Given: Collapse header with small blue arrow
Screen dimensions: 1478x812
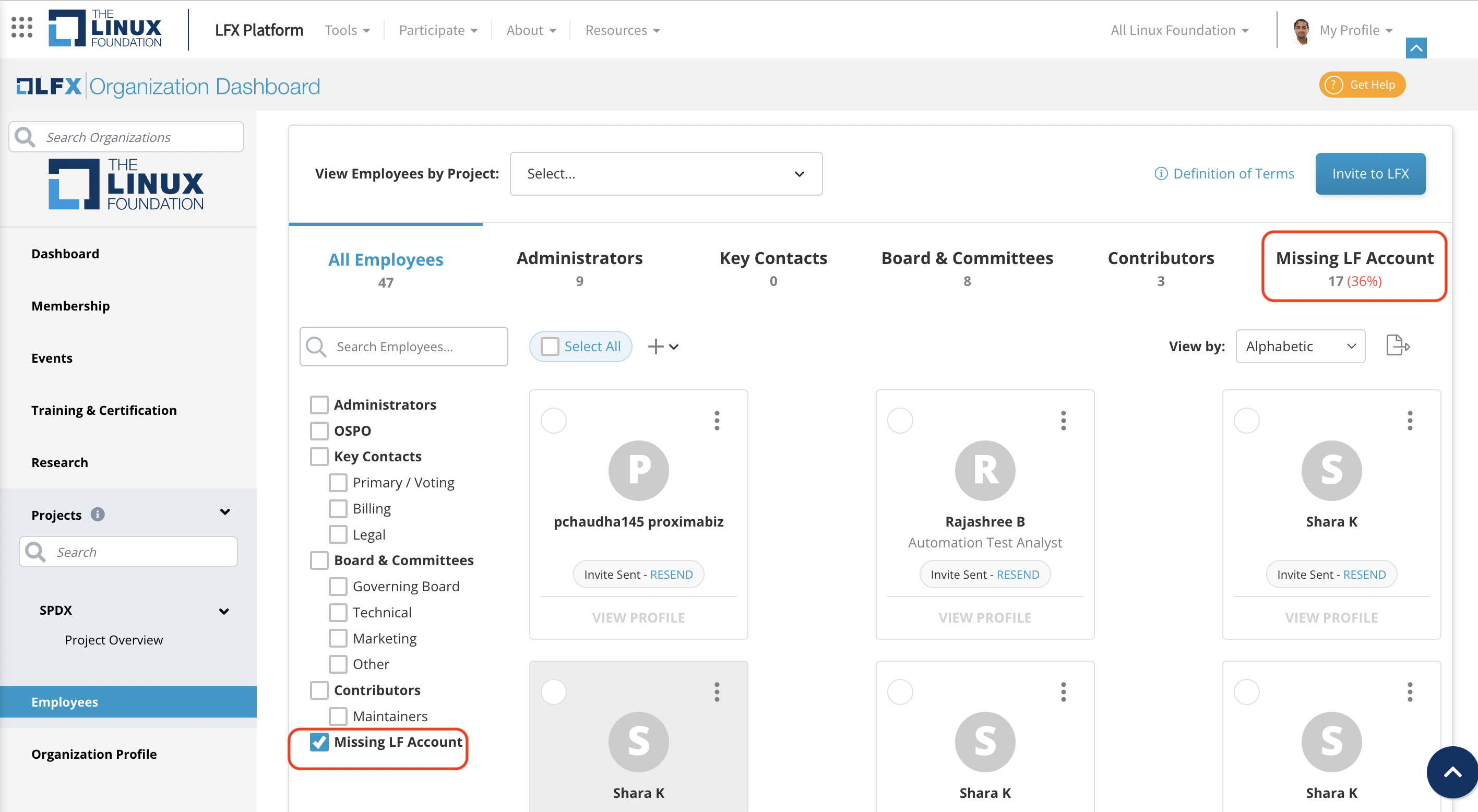Looking at the screenshot, I should point(1415,48).
